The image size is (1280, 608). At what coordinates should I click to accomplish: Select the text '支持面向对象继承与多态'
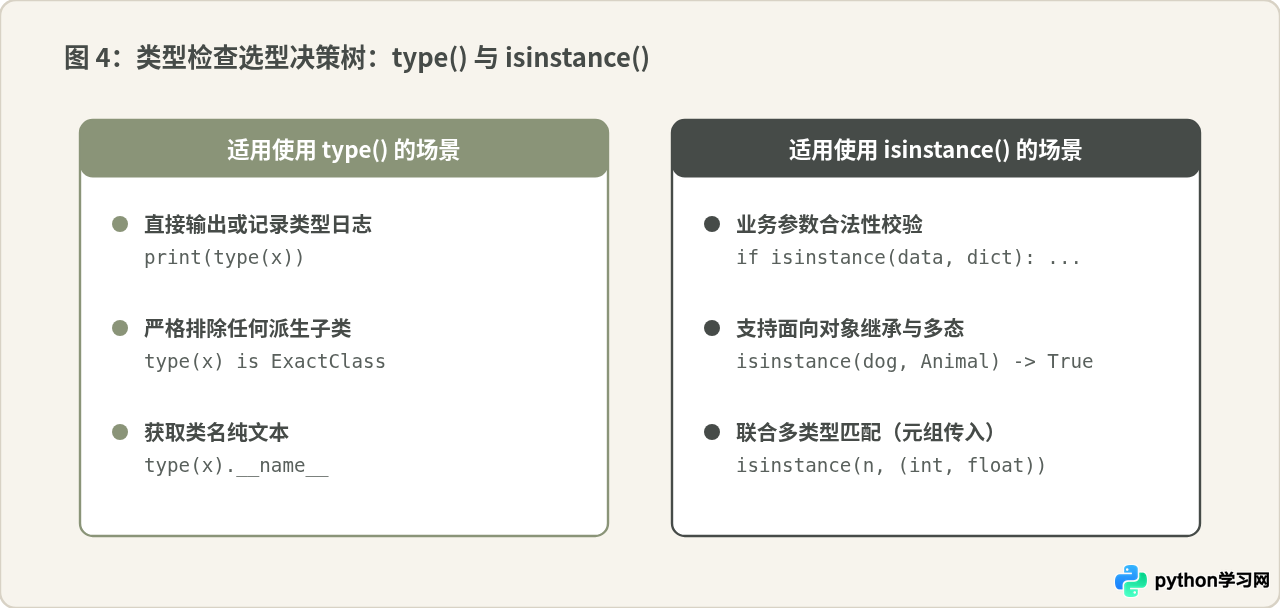850,328
